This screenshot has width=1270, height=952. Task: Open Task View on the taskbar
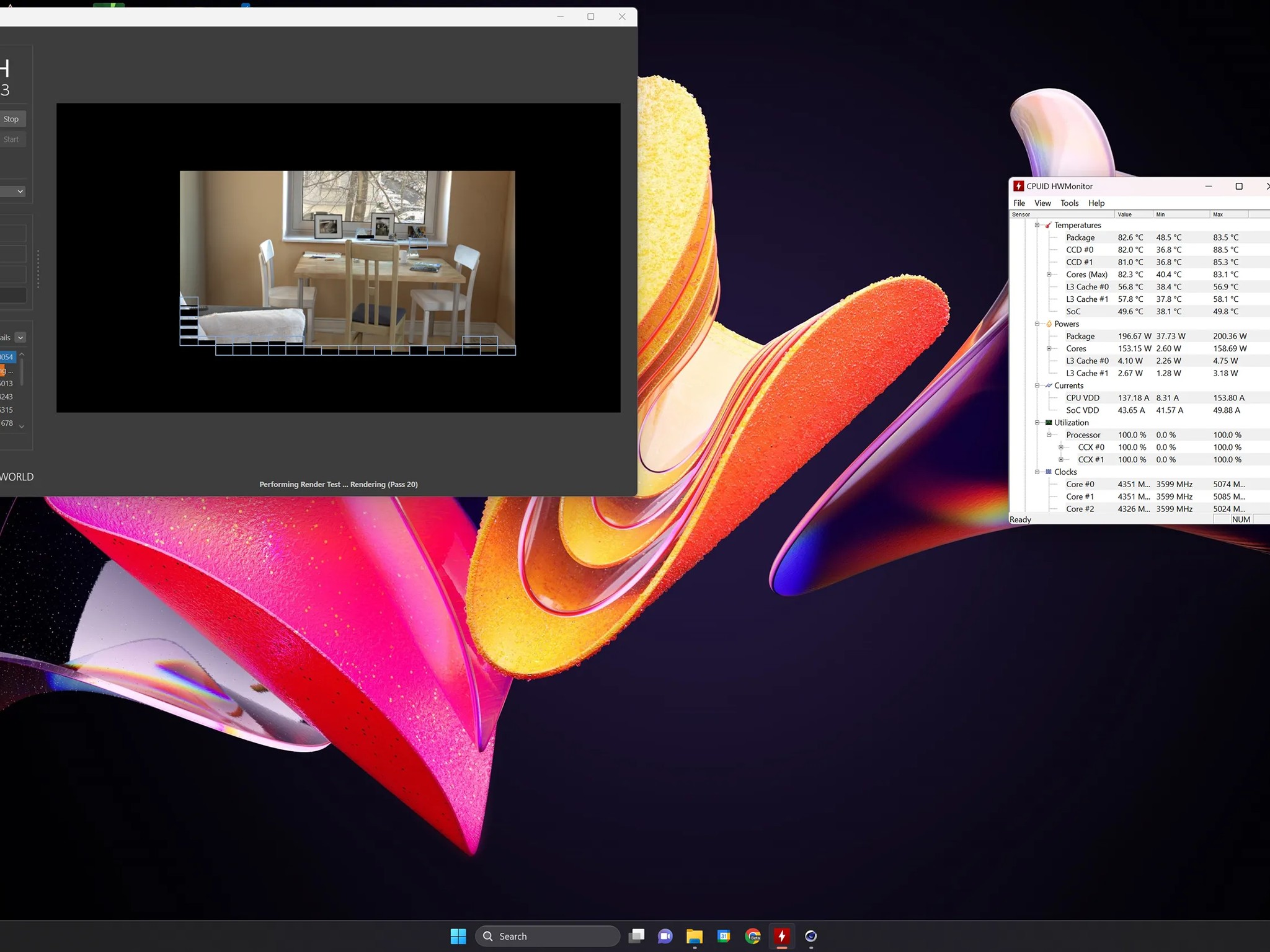(637, 936)
